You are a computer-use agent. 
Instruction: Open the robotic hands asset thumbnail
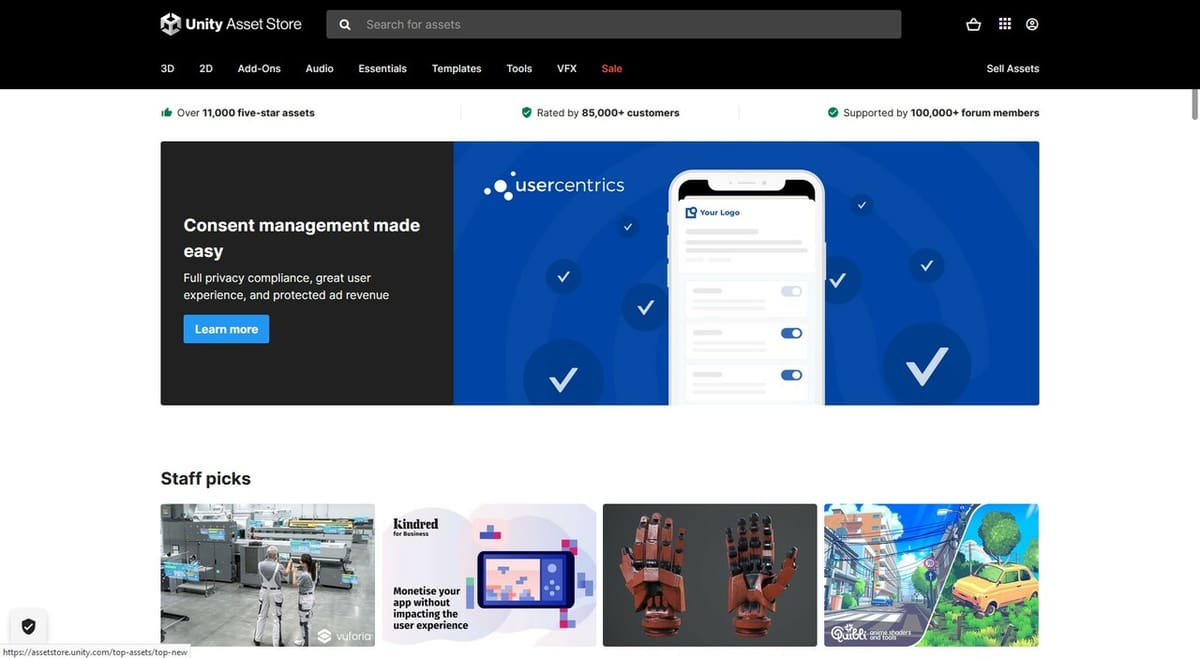(710, 575)
